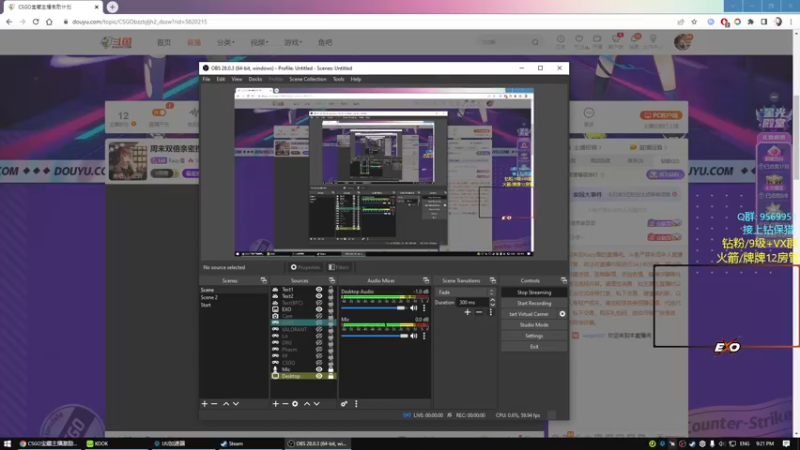This screenshot has height=450, width=800.
Task: Float the Controls dock using its header icon
Action: pyautogui.click(x=564, y=280)
